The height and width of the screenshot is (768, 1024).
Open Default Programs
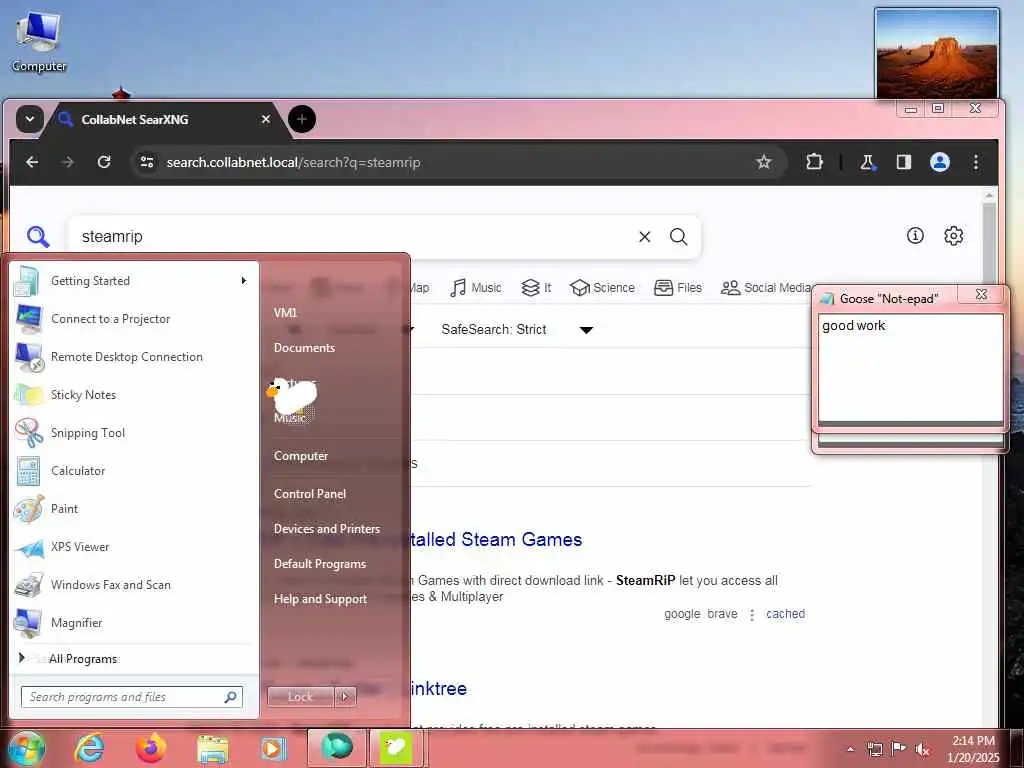320,564
